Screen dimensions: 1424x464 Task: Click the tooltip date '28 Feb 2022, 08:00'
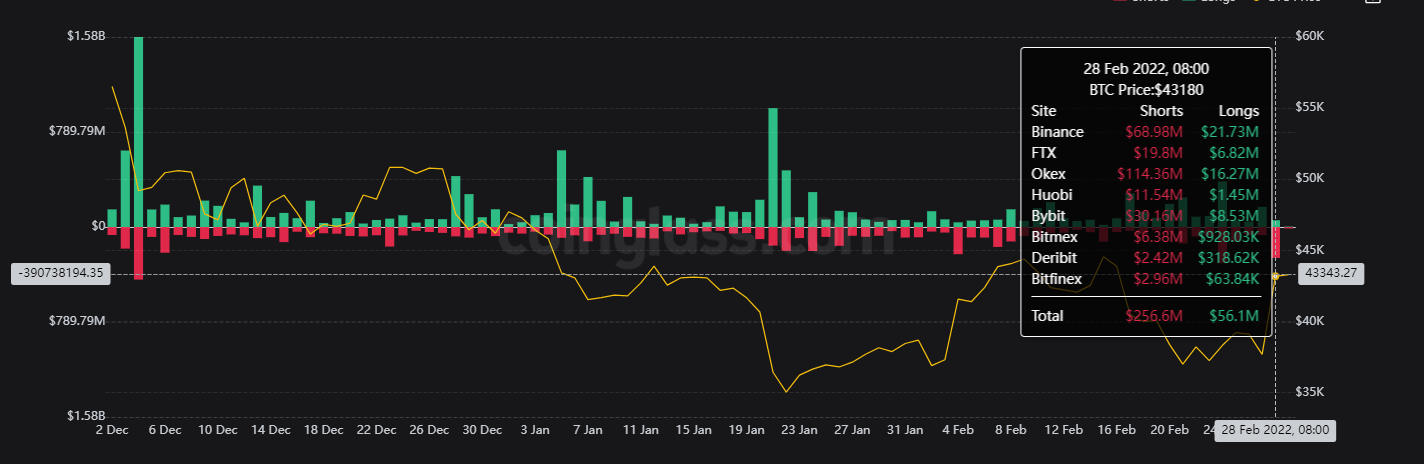(1146, 69)
